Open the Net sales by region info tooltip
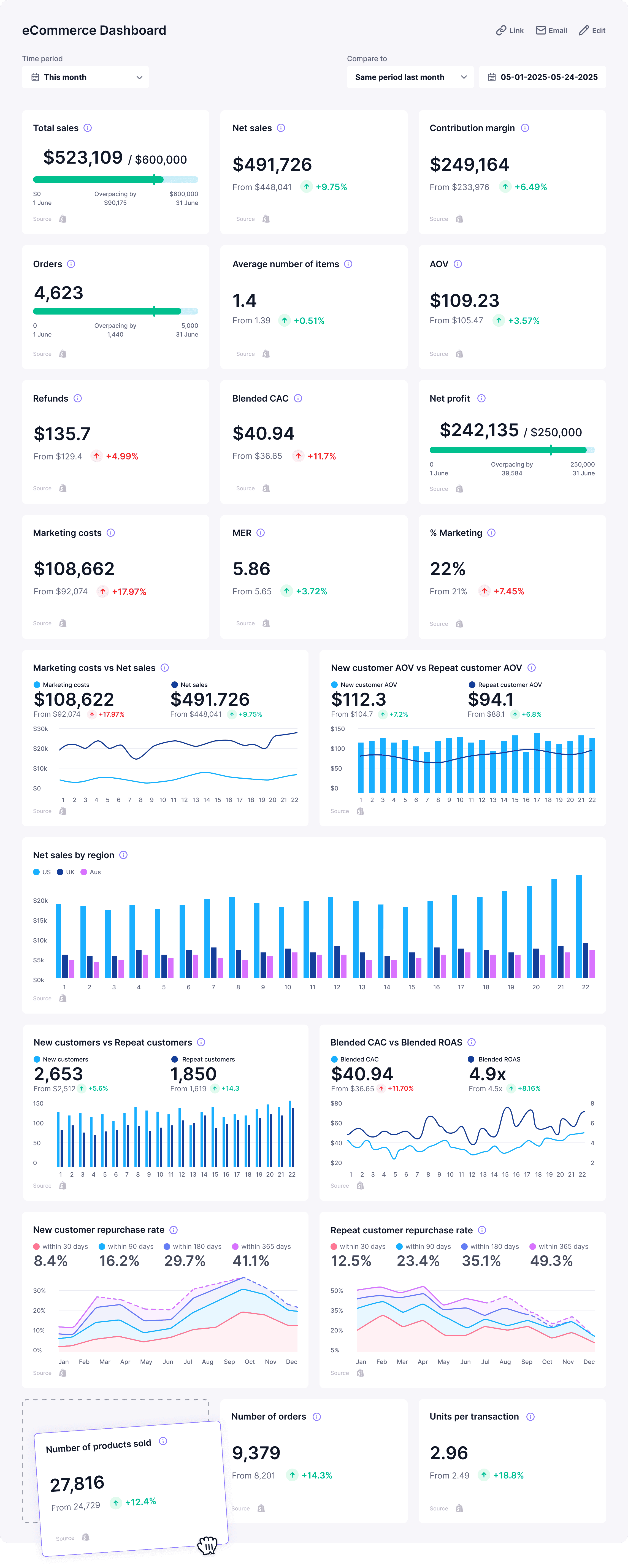This screenshot has width=628, height=1568. tap(123, 855)
